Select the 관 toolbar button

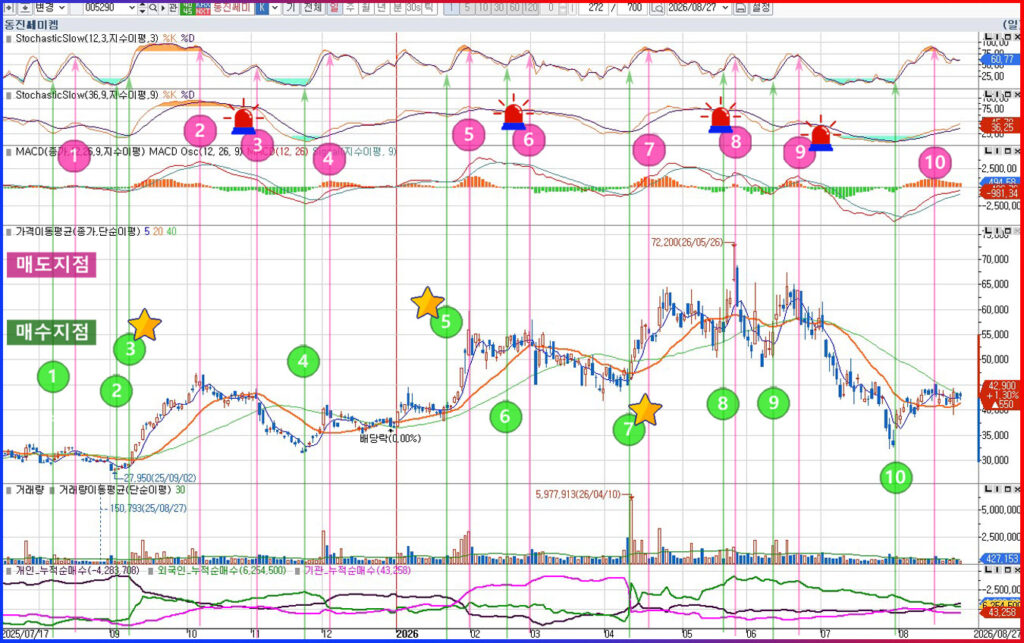click(173, 8)
